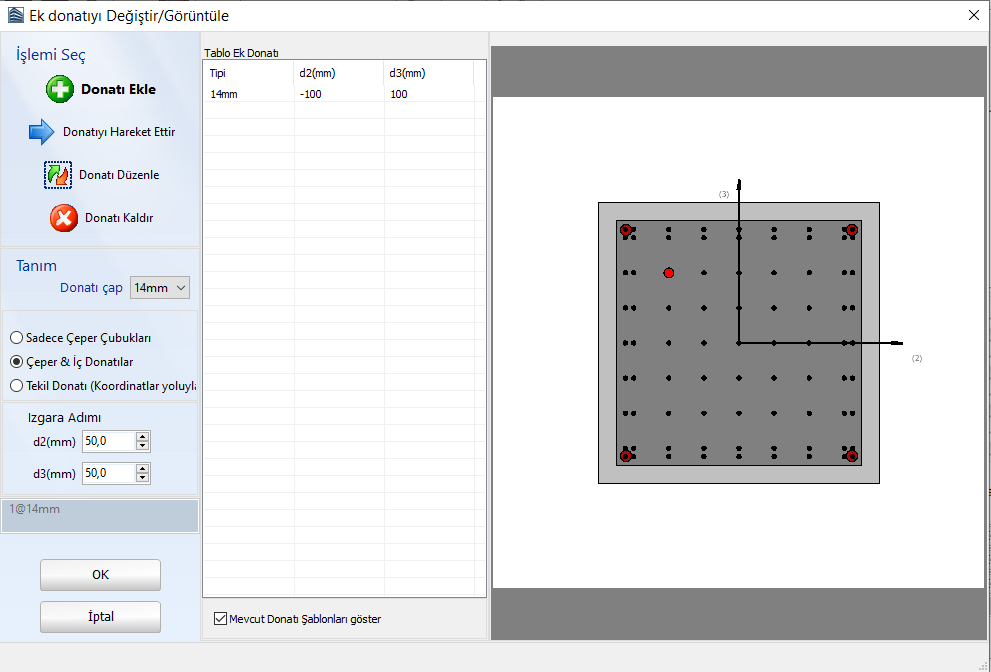
Task: Click the red X Donatı Kaldır icon
Action: 64,218
